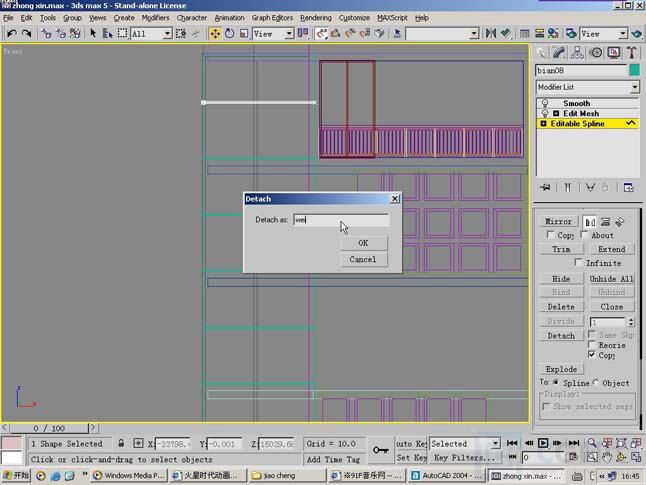Click the Detach as name field
Screen dimensions: 646x485
pyautogui.click(x=341, y=220)
